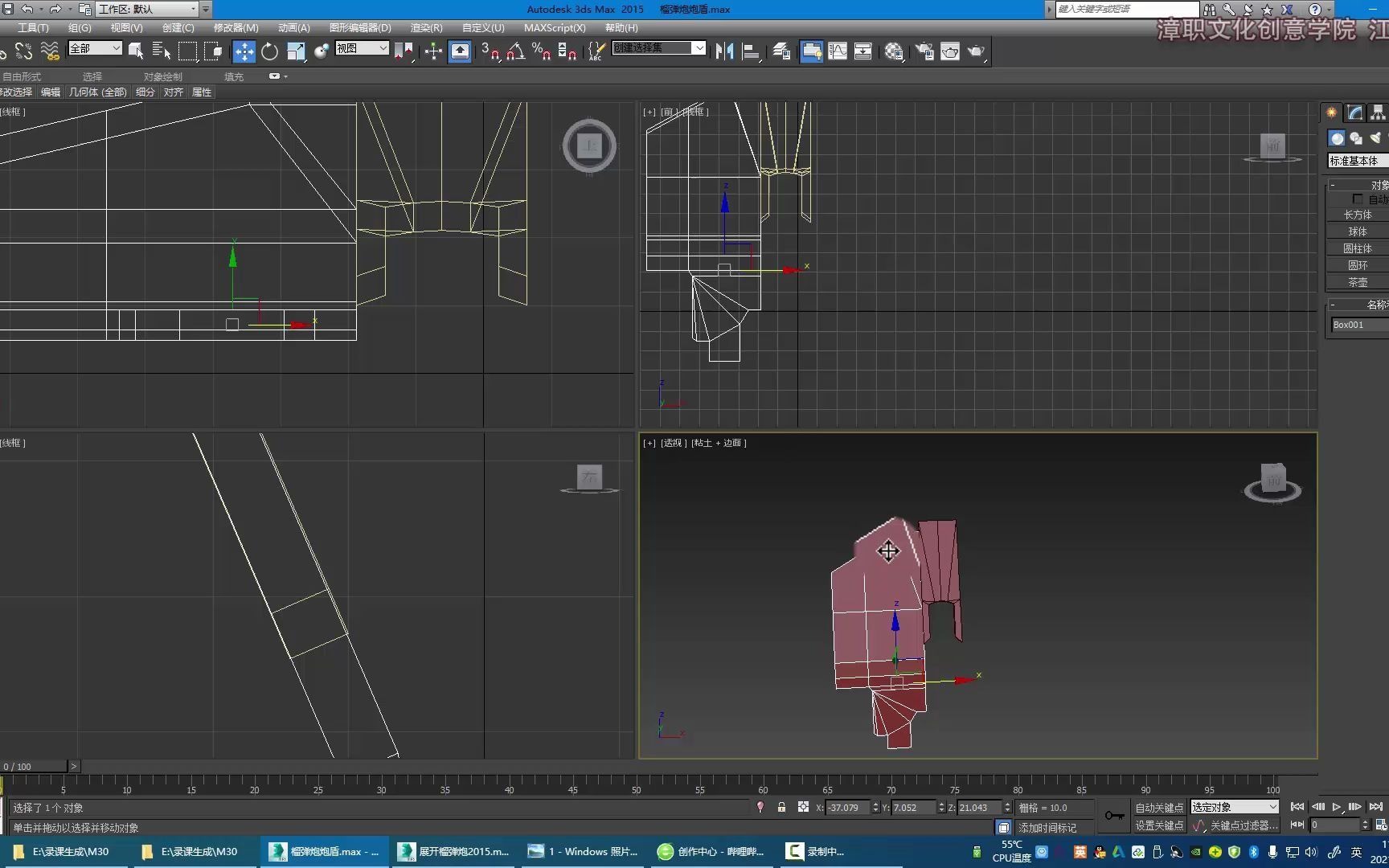1389x868 pixels.
Task: Toggle Percent Snap
Action: click(541, 51)
